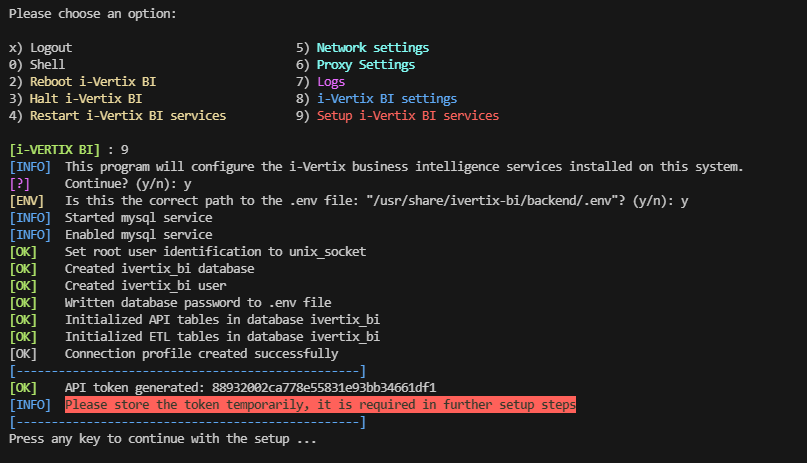807x463 pixels.
Task: Click the .env file path text
Action: click(x=492, y=201)
